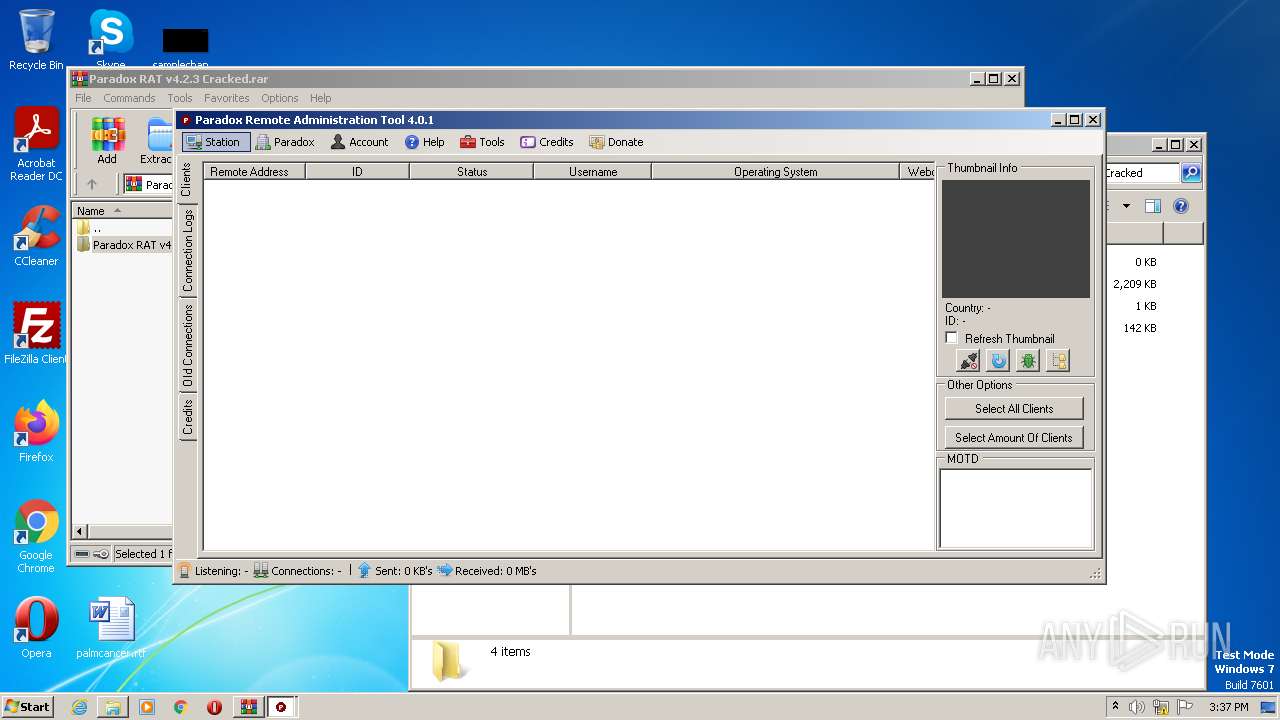Open the Paradox toolbar menu
1280x720 pixels.
[285, 142]
